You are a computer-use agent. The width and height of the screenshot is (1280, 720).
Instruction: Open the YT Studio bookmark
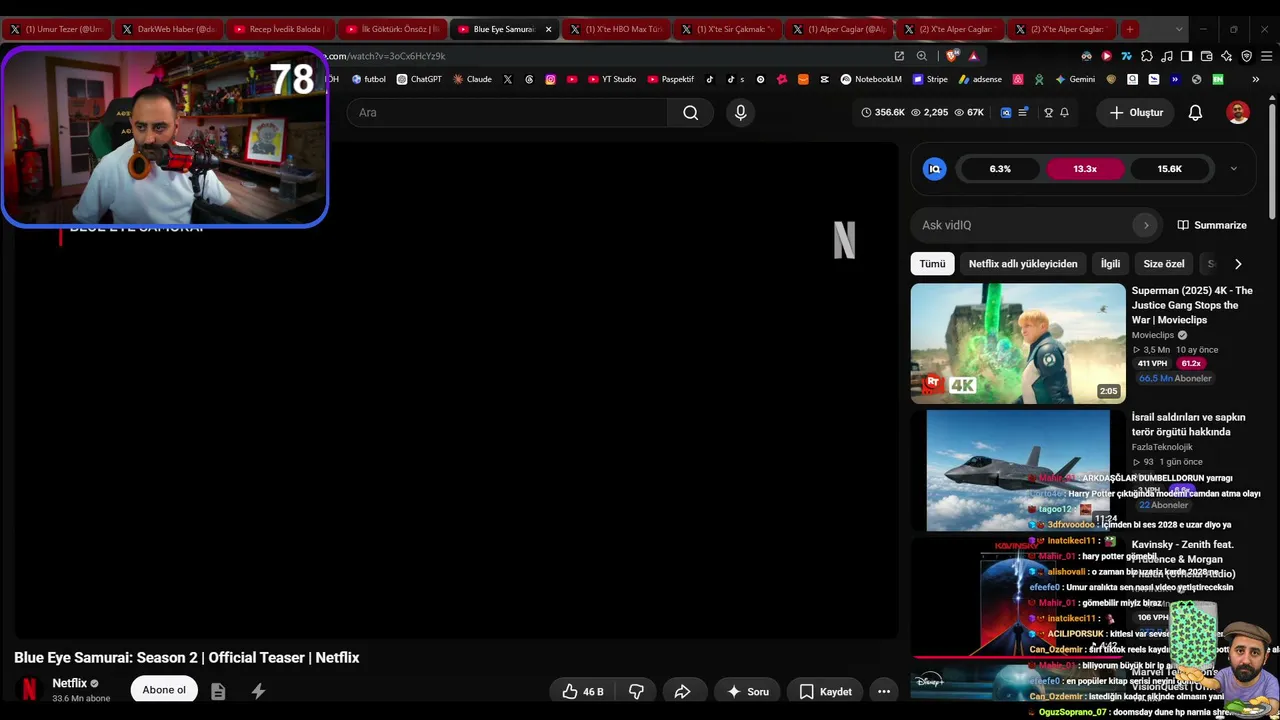pos(612,79)
